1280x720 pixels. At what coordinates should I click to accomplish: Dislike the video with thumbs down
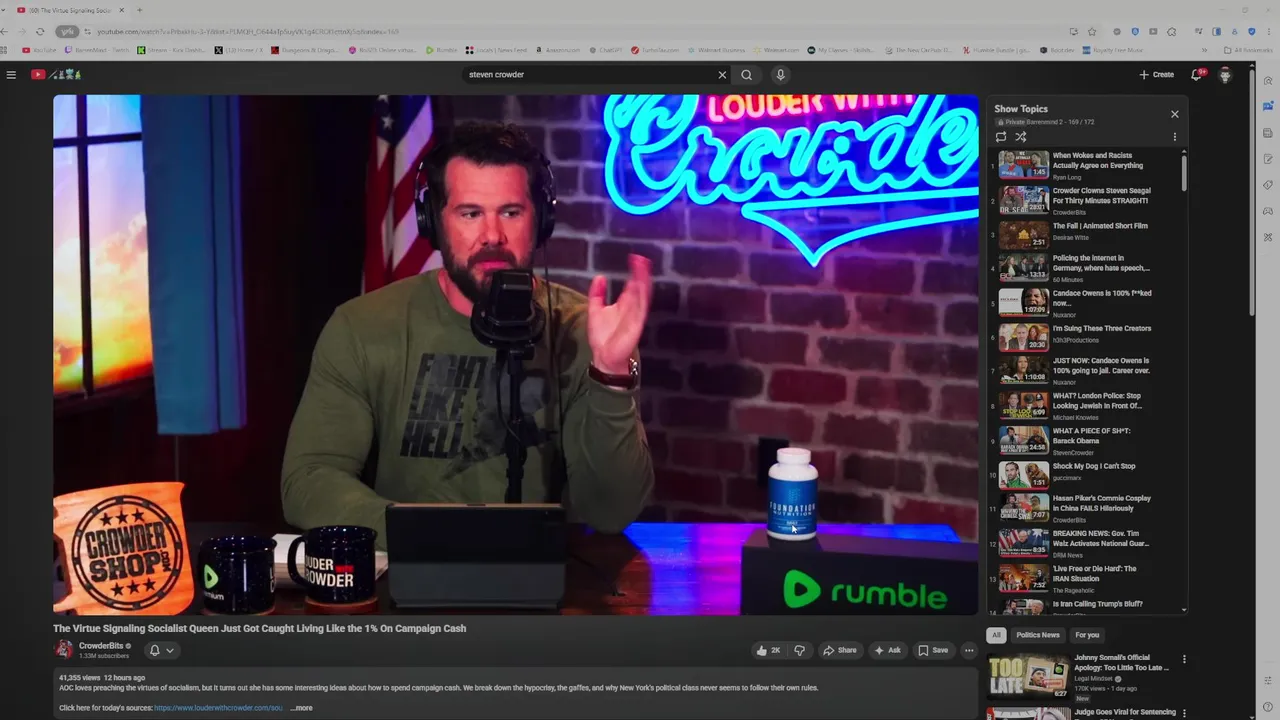[x=799, y=650]
